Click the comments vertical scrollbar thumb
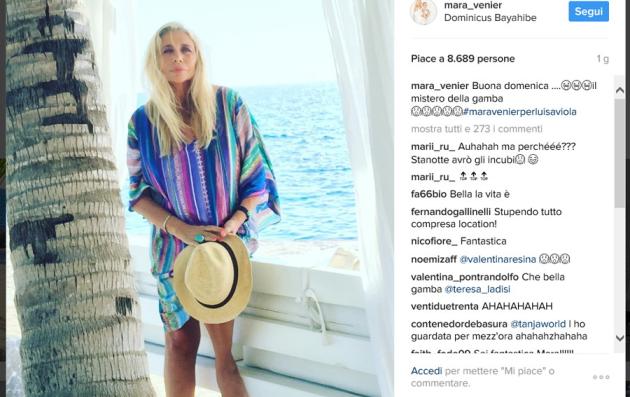 pyautogui.click(x=620, y=153)
